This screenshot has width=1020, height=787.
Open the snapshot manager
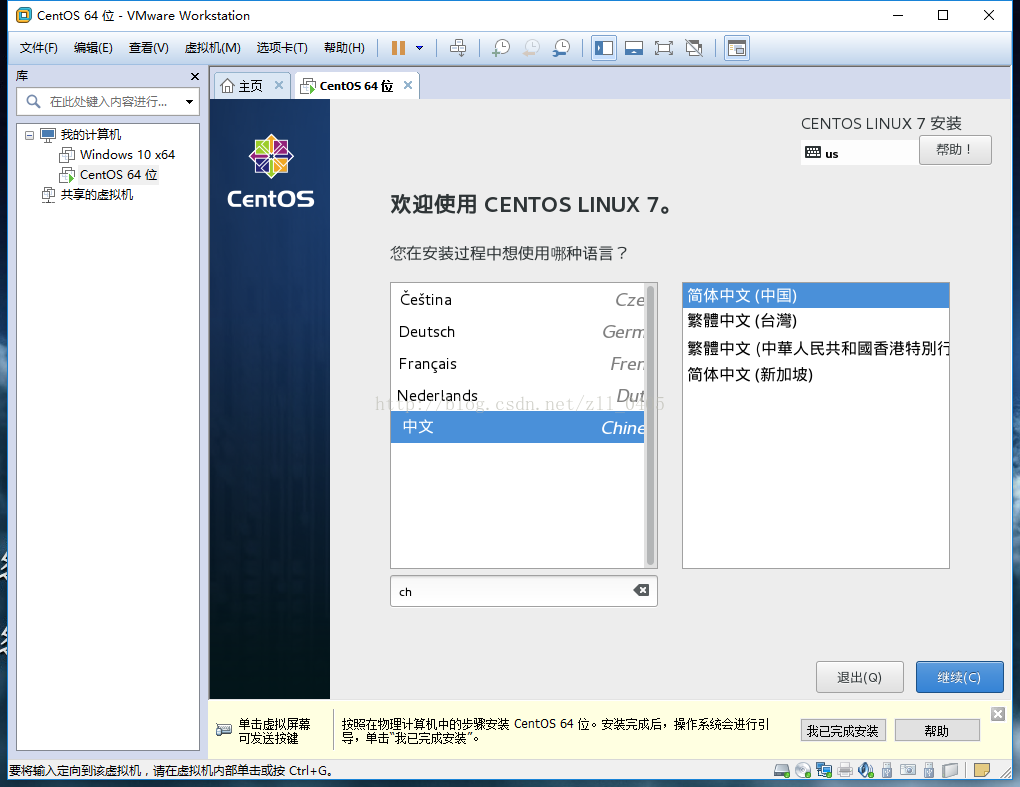tap(561, 47)
